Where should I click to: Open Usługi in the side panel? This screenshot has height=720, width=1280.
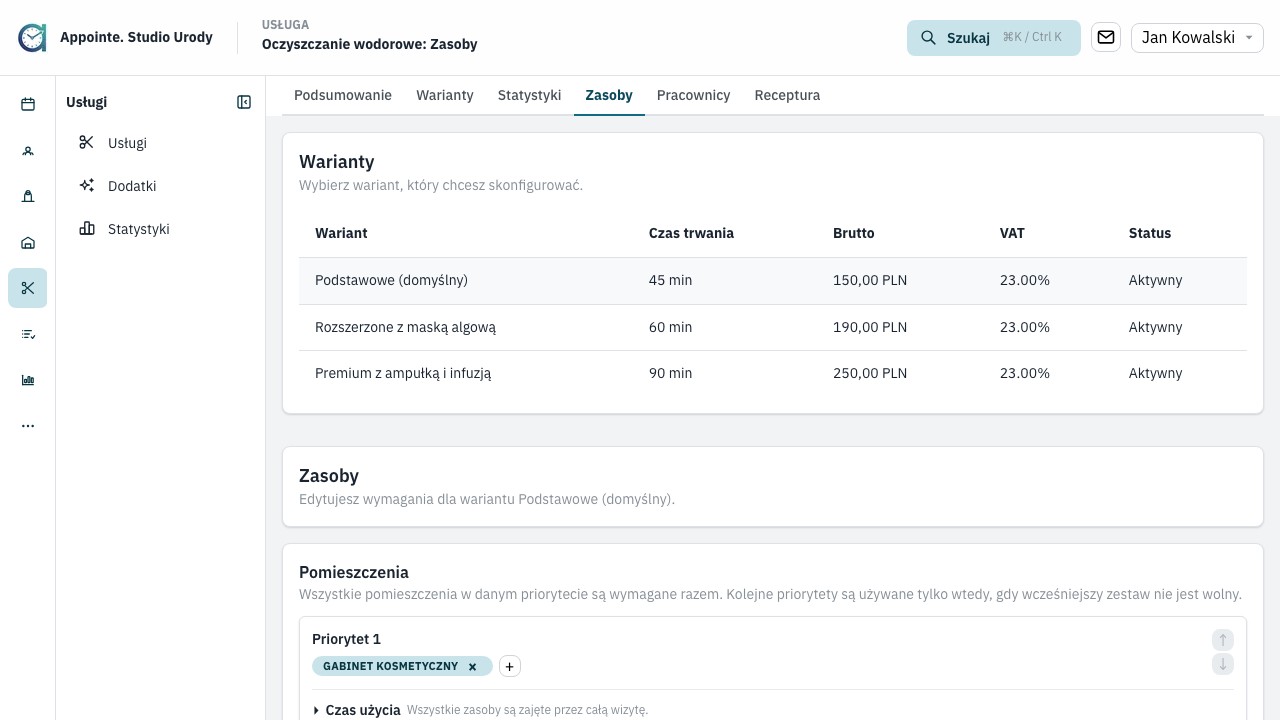tap(161, 143)
